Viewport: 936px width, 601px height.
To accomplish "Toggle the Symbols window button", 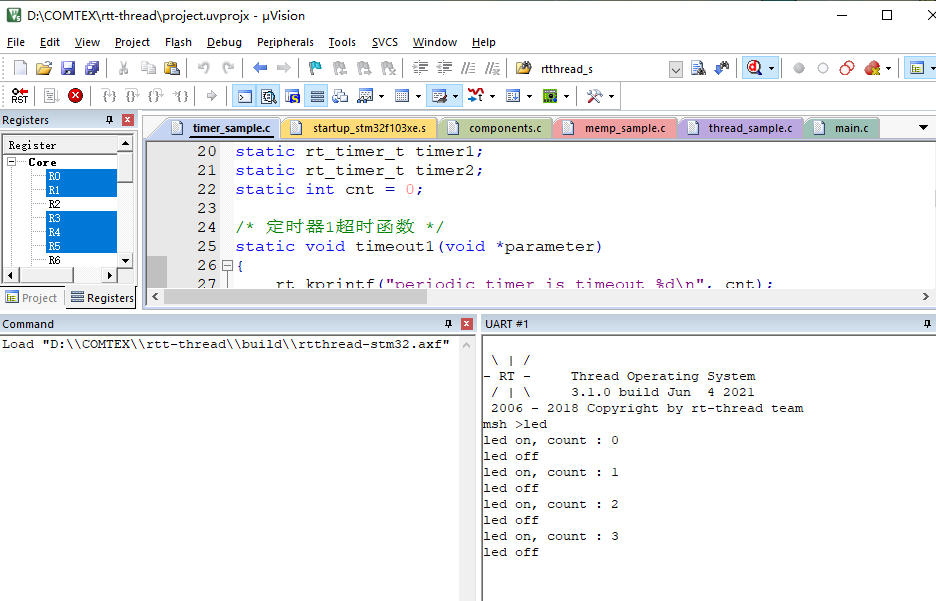I will coord(292,96).
